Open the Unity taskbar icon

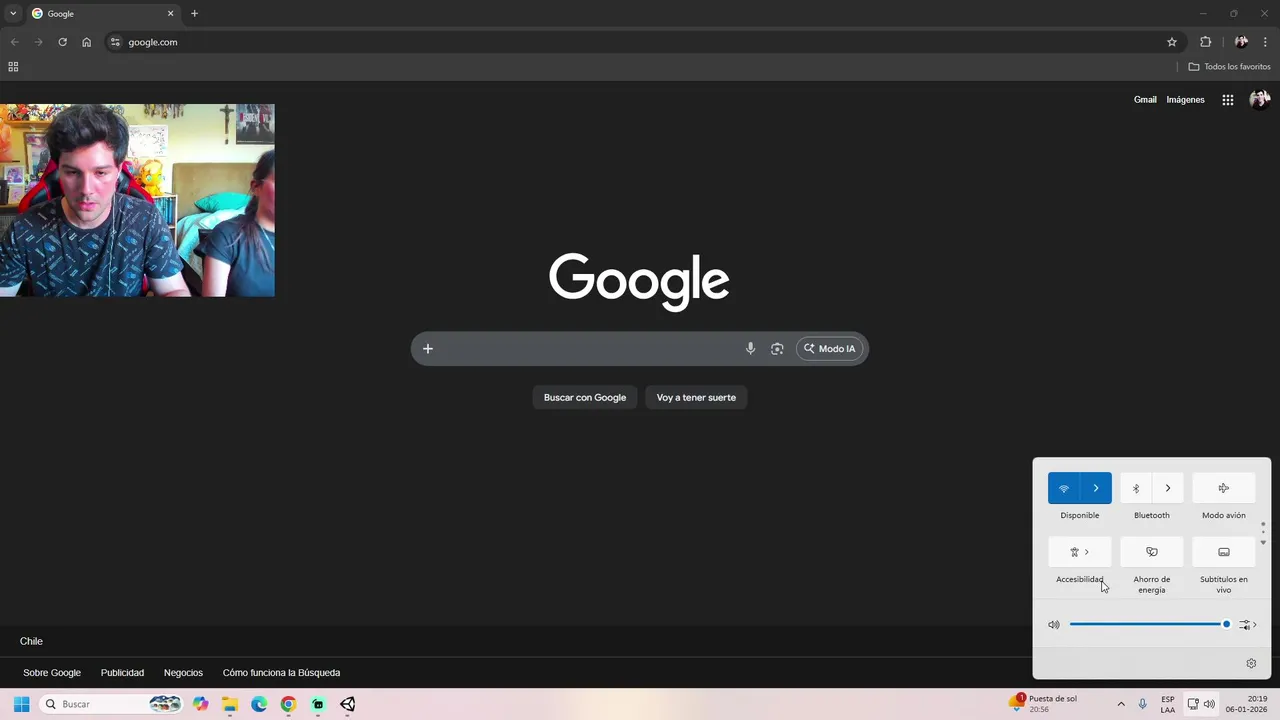tap(347, 704)
